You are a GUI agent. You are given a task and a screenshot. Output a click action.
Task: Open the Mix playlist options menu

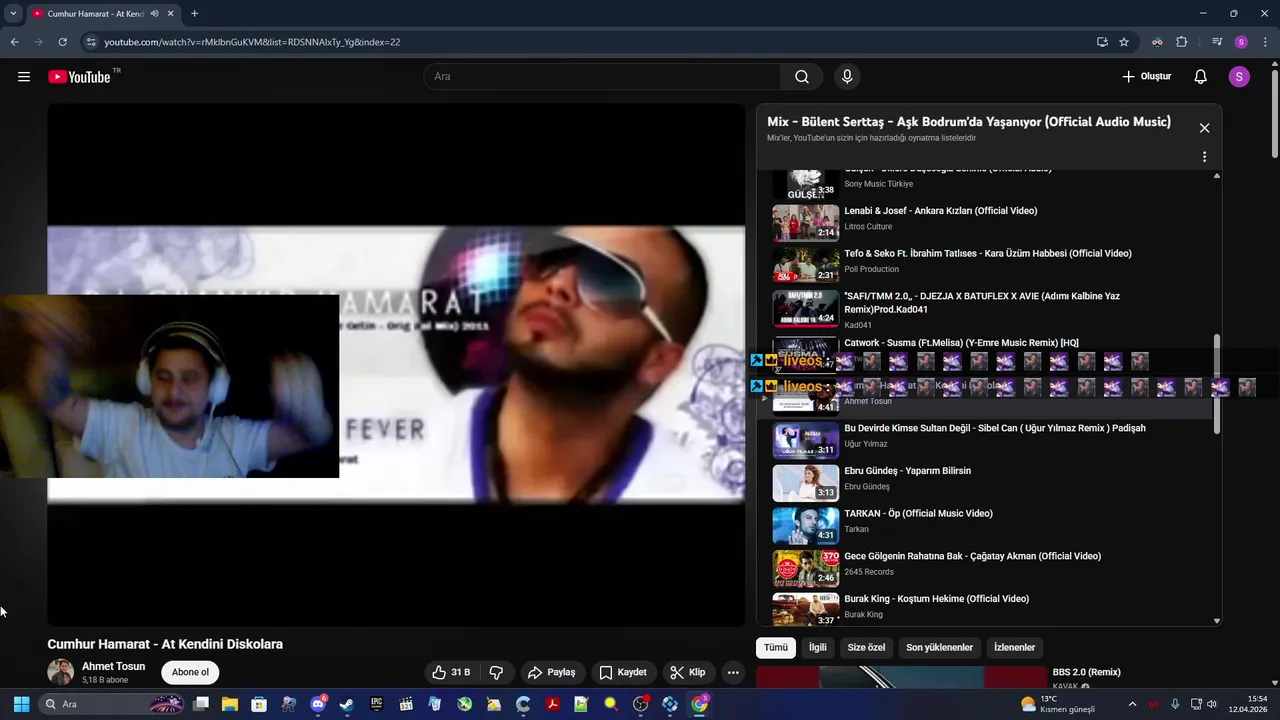click(x=1204, y=157)
